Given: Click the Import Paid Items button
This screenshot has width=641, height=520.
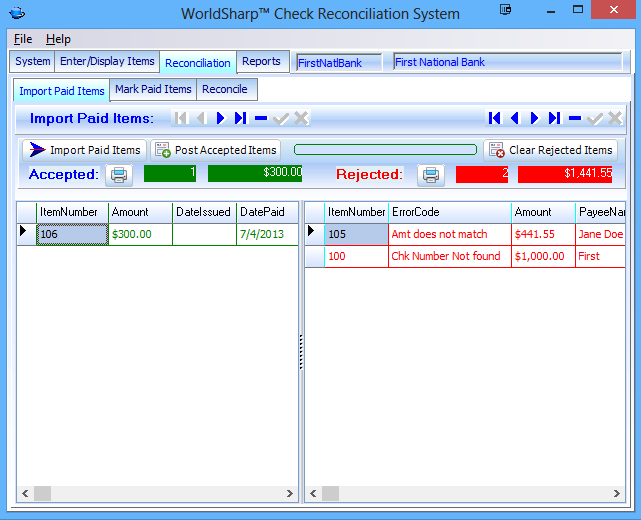Looking at the screenshot, I should click(x=85, y=150).
